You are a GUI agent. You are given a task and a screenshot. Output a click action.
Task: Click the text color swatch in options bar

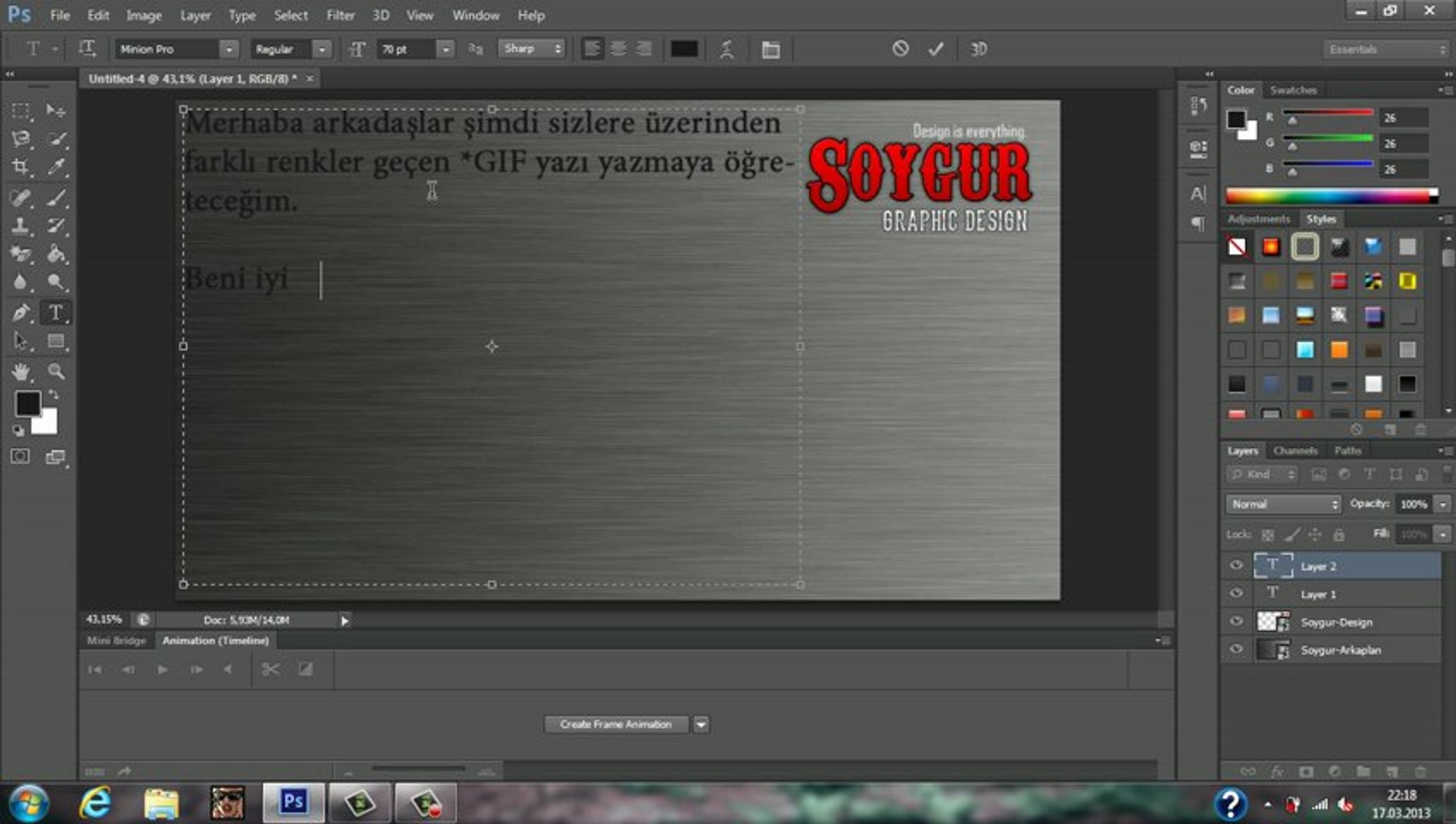(x=684, y=49)
